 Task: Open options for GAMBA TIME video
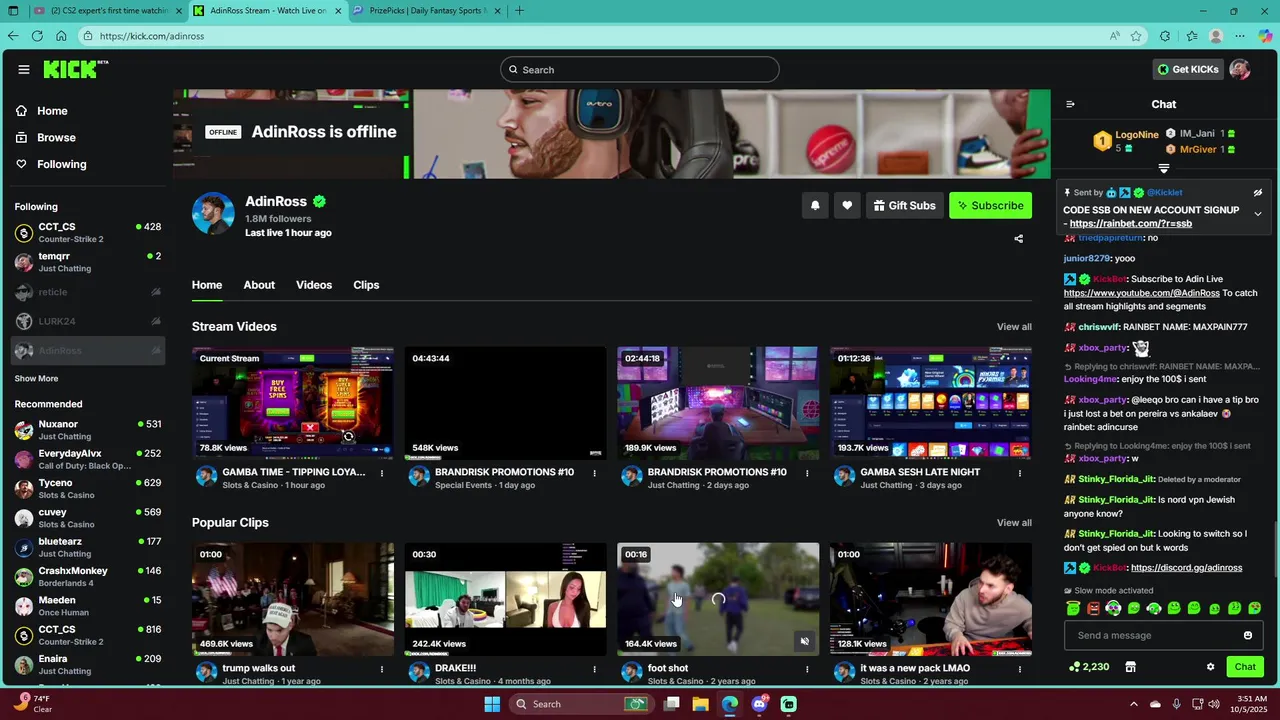[x=382, y=473]
